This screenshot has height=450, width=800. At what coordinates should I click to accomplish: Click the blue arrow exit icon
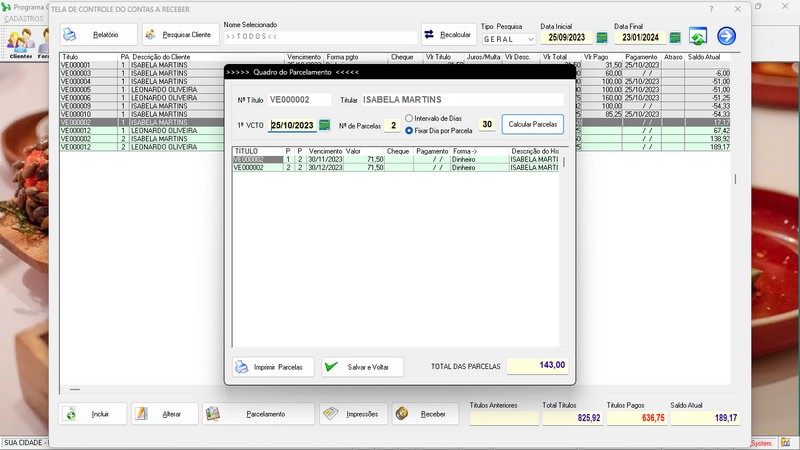click(x=726, y=36)
